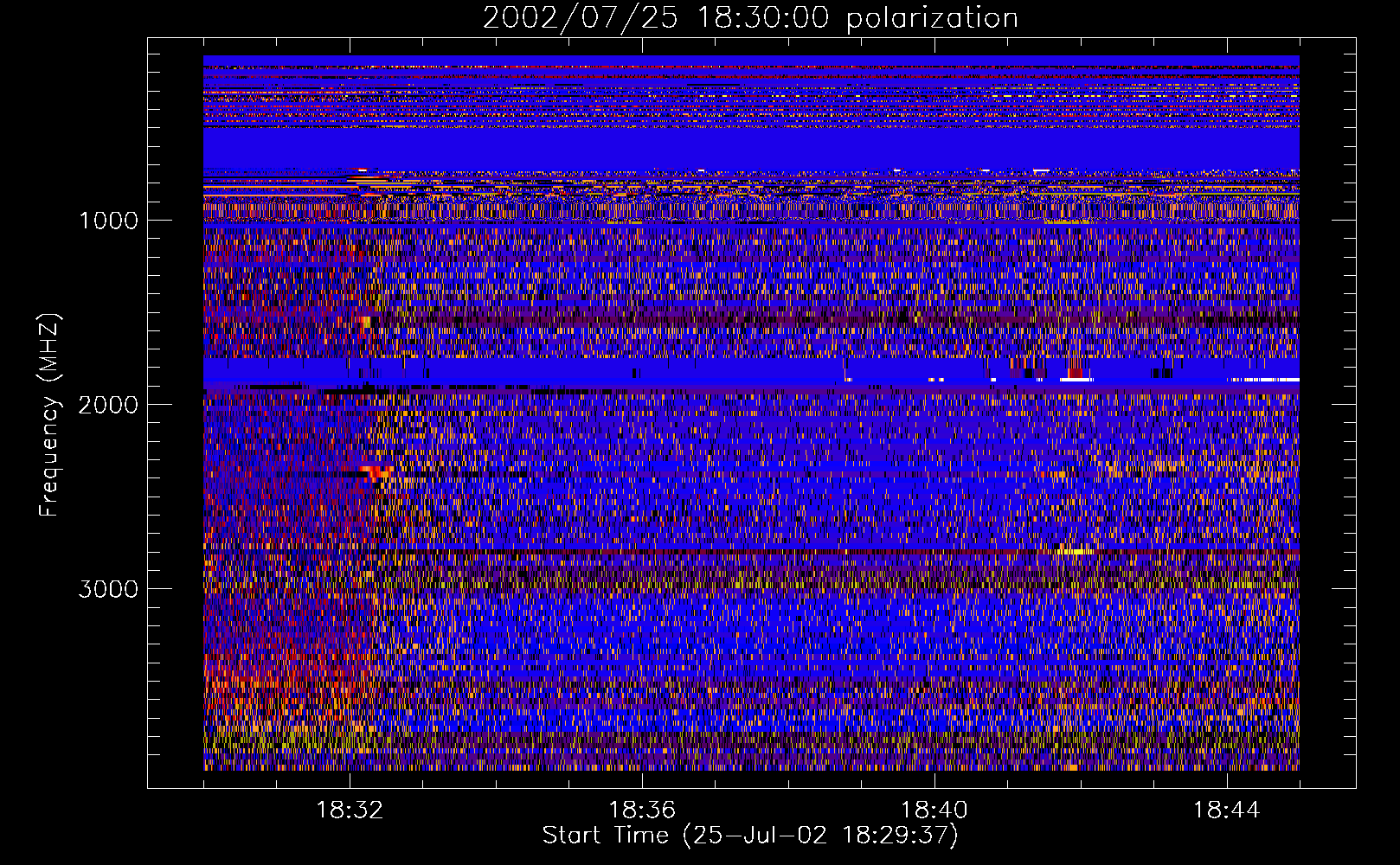Click the 18:40 time tick label
Image resolution: width=1400 pixels, height=865 pixels.
pos(934,811)
